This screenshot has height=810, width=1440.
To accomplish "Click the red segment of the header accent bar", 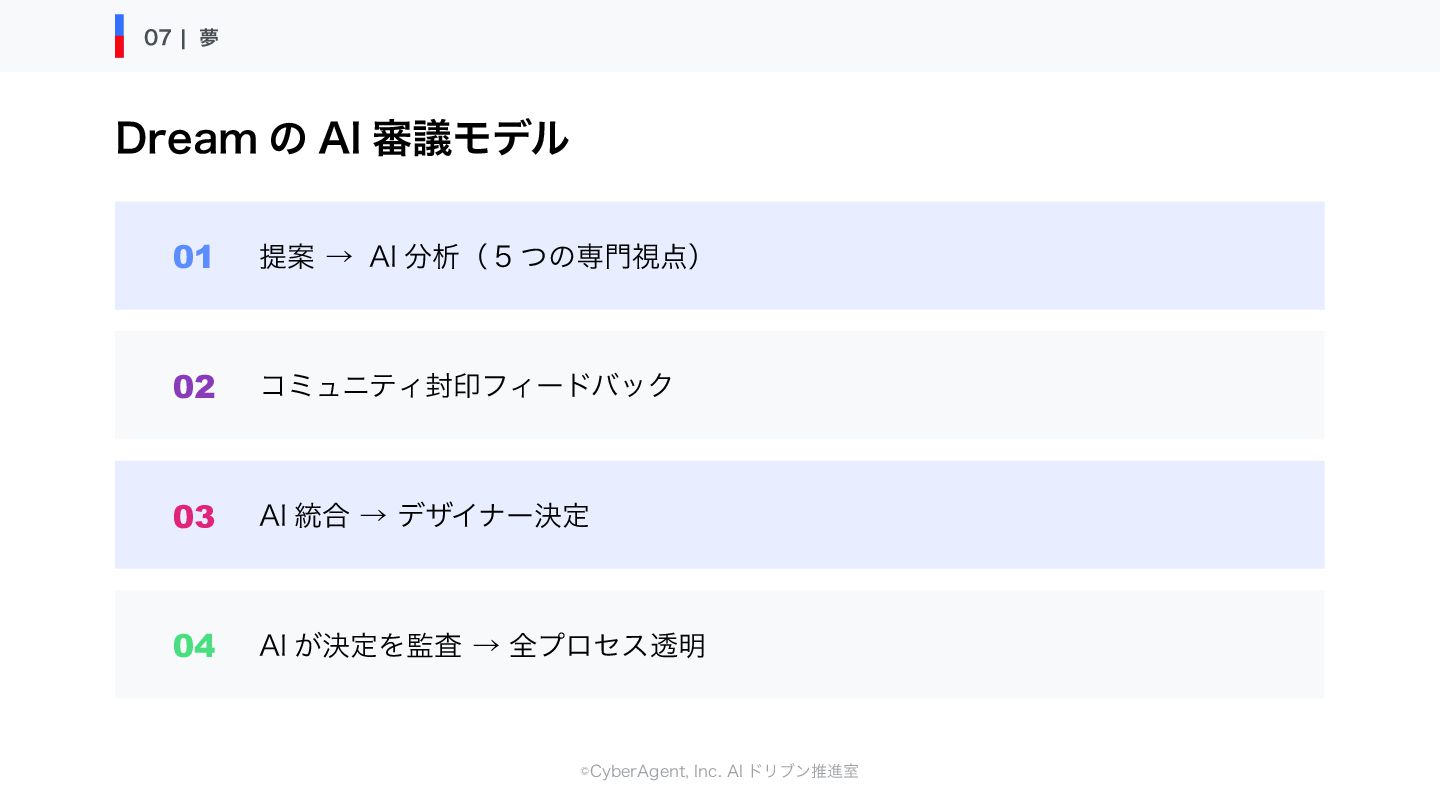I will click(119, 47).
